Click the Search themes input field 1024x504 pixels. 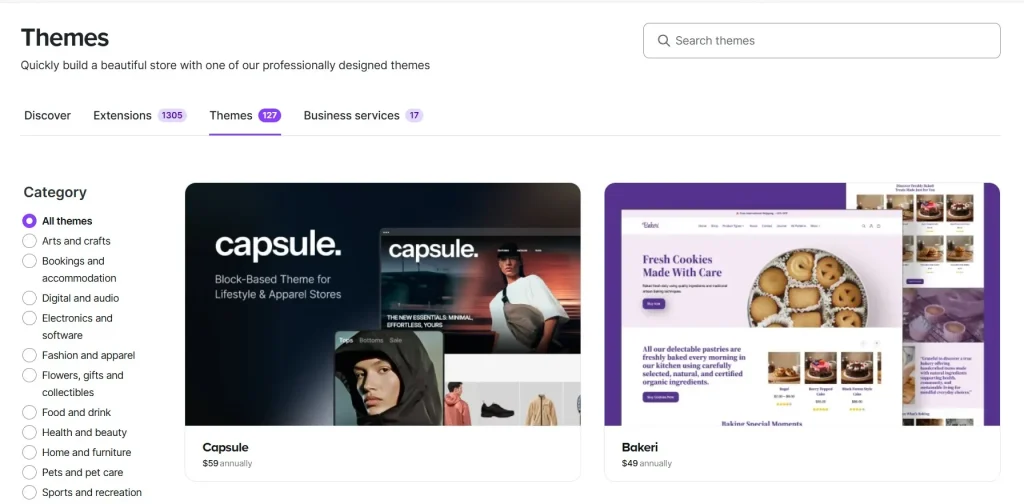coord(822,40)
